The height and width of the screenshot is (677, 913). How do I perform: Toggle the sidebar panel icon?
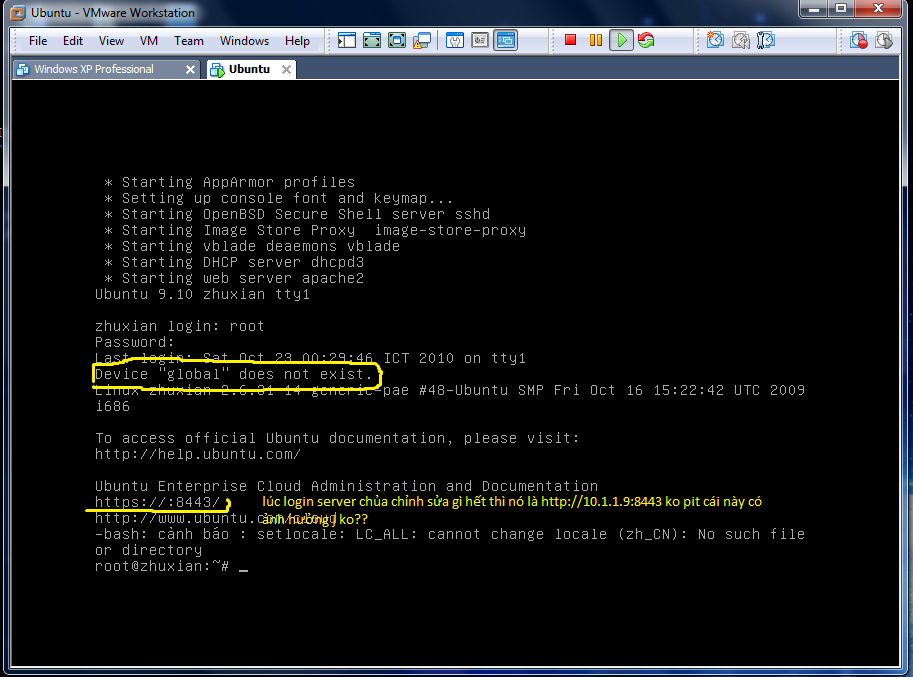(346, 40)
